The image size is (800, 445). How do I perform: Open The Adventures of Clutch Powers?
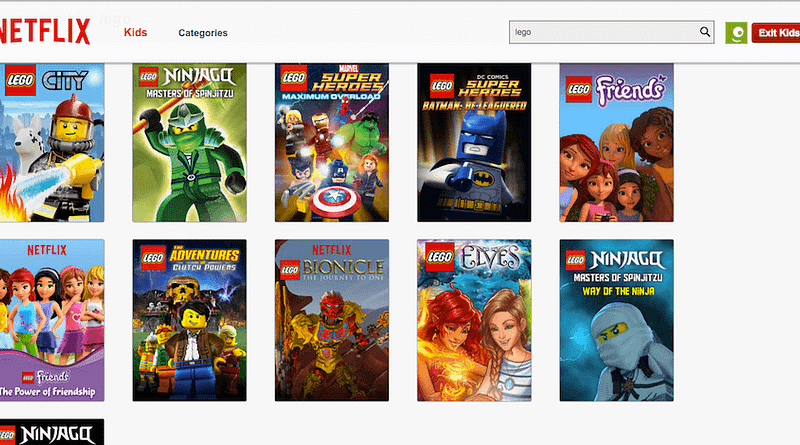coord(189,320)
